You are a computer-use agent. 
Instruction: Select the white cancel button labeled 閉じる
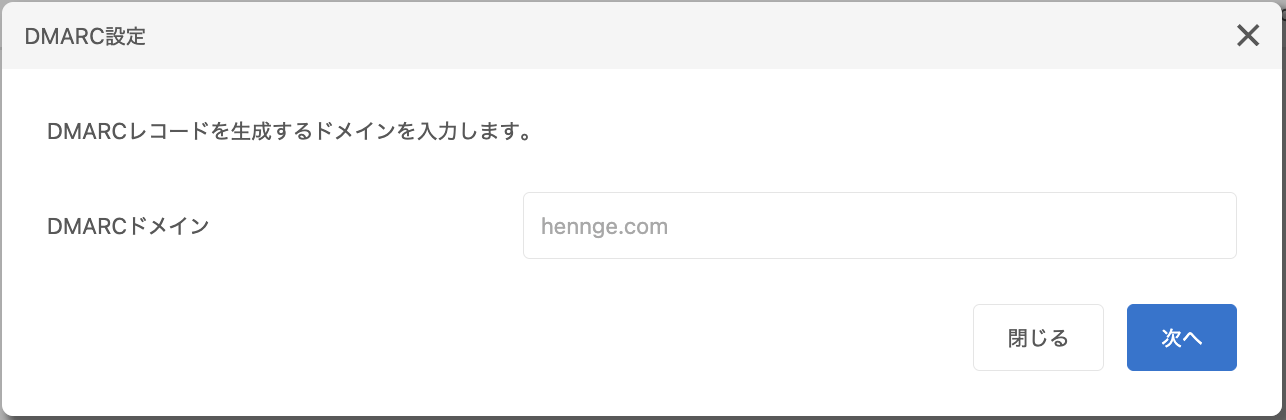1038,338
